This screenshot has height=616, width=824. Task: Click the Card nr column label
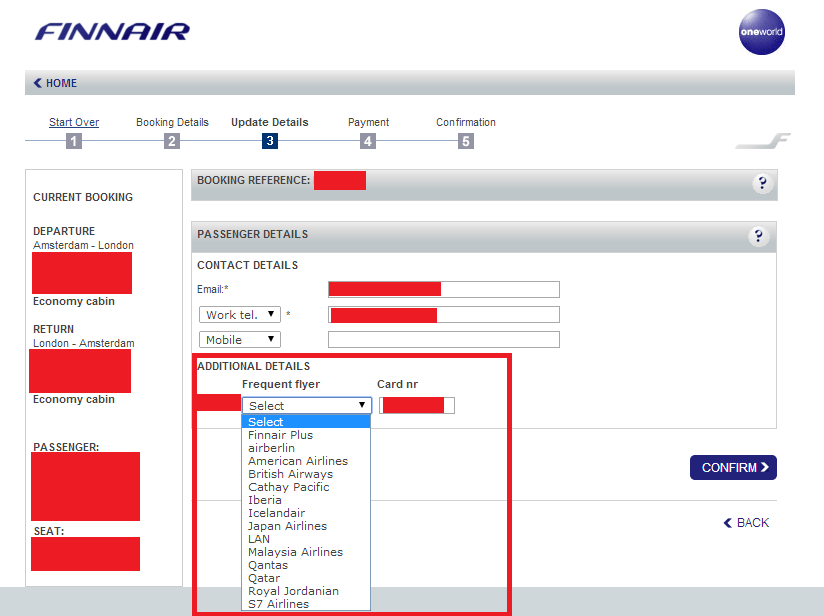pos(397,384)
